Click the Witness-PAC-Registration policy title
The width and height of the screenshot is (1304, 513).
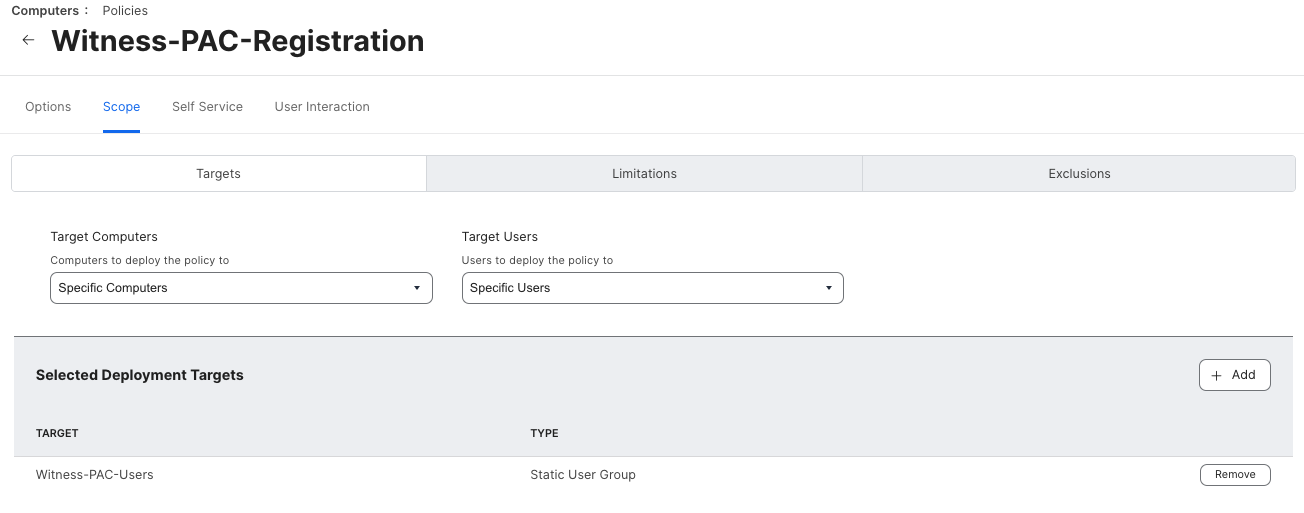(x=238, y=41)
